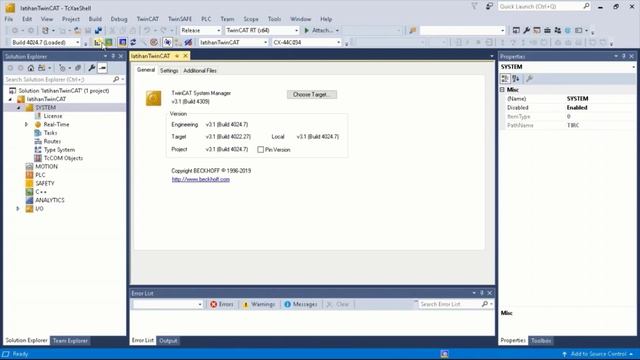Open the TwinSAFE menu
Image resolution: width=640 pixels, height=360 pixels.
[x=180, y=19]
